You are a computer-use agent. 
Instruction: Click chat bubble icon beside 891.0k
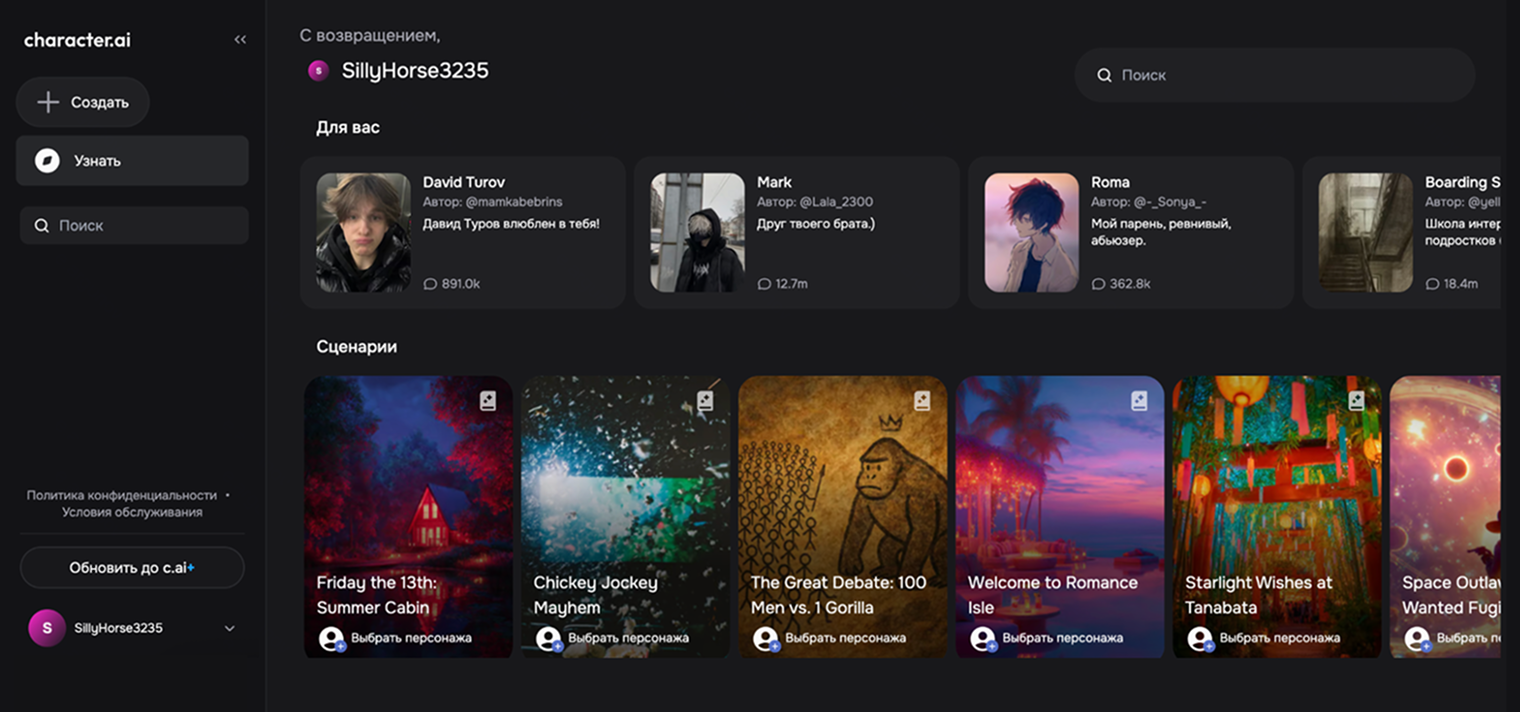click(x=430, y=284)
